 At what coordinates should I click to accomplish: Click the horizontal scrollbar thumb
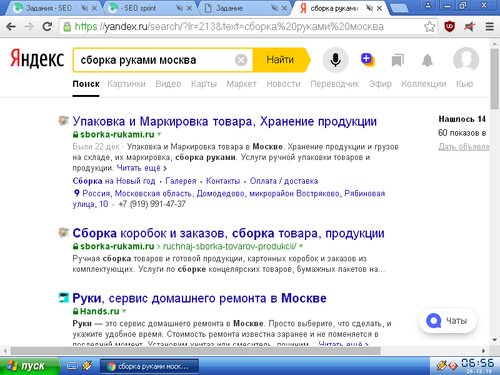(x=196, y=351)
